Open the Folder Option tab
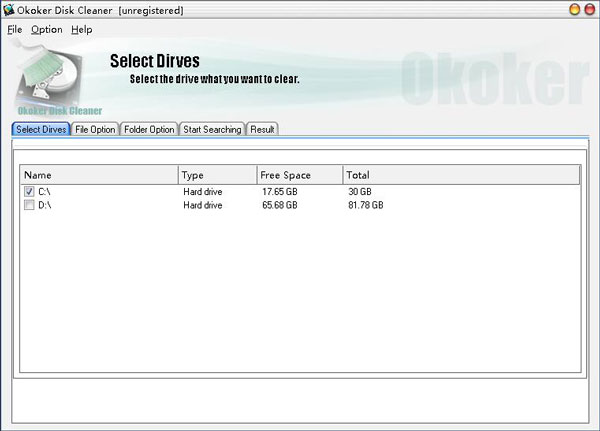Screen dimensions: 600x431 pyautogui.click(x=149, y=129)
